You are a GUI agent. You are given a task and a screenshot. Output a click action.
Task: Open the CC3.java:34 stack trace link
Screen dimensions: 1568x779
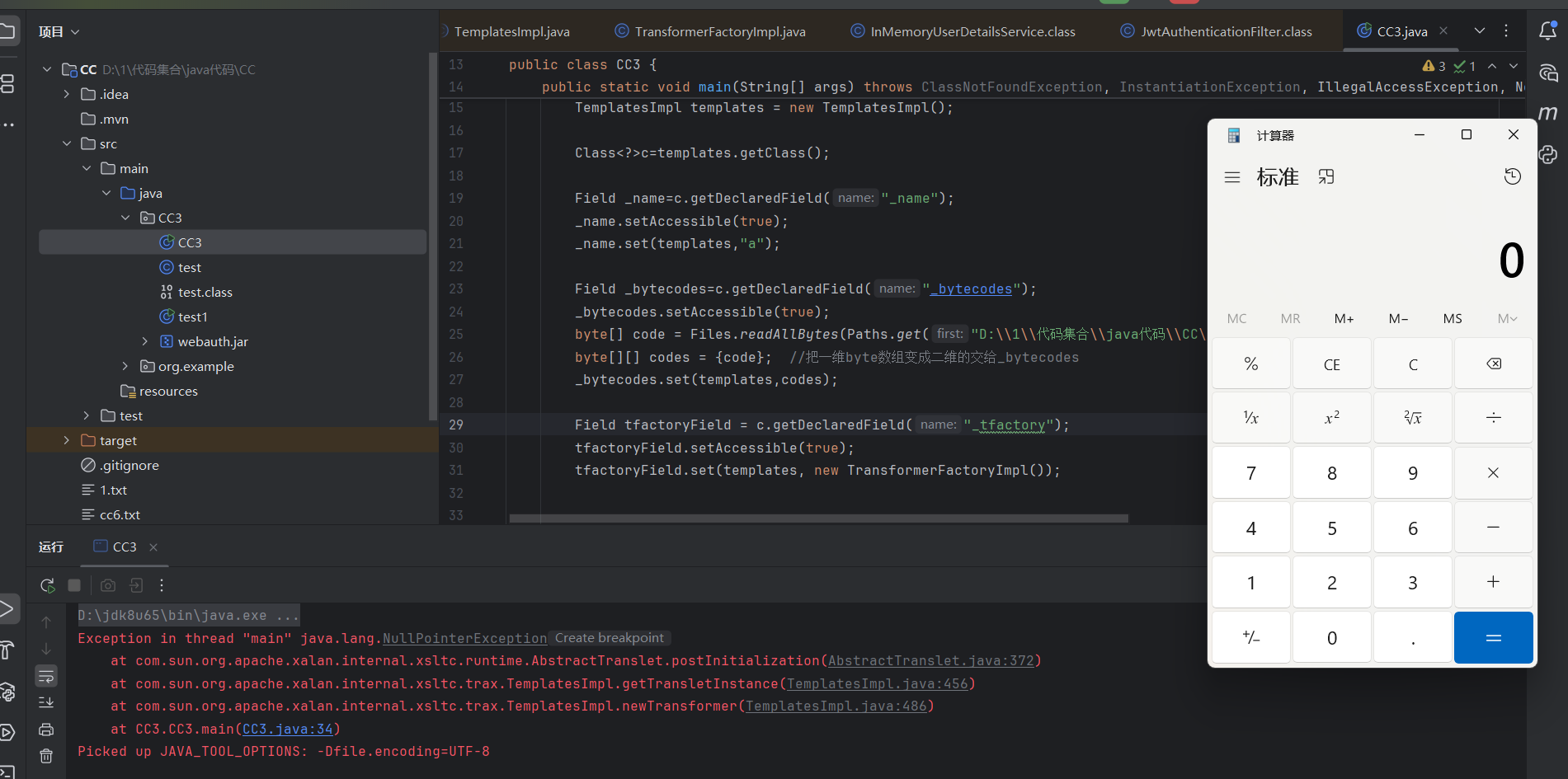click(x=287, y=730)
